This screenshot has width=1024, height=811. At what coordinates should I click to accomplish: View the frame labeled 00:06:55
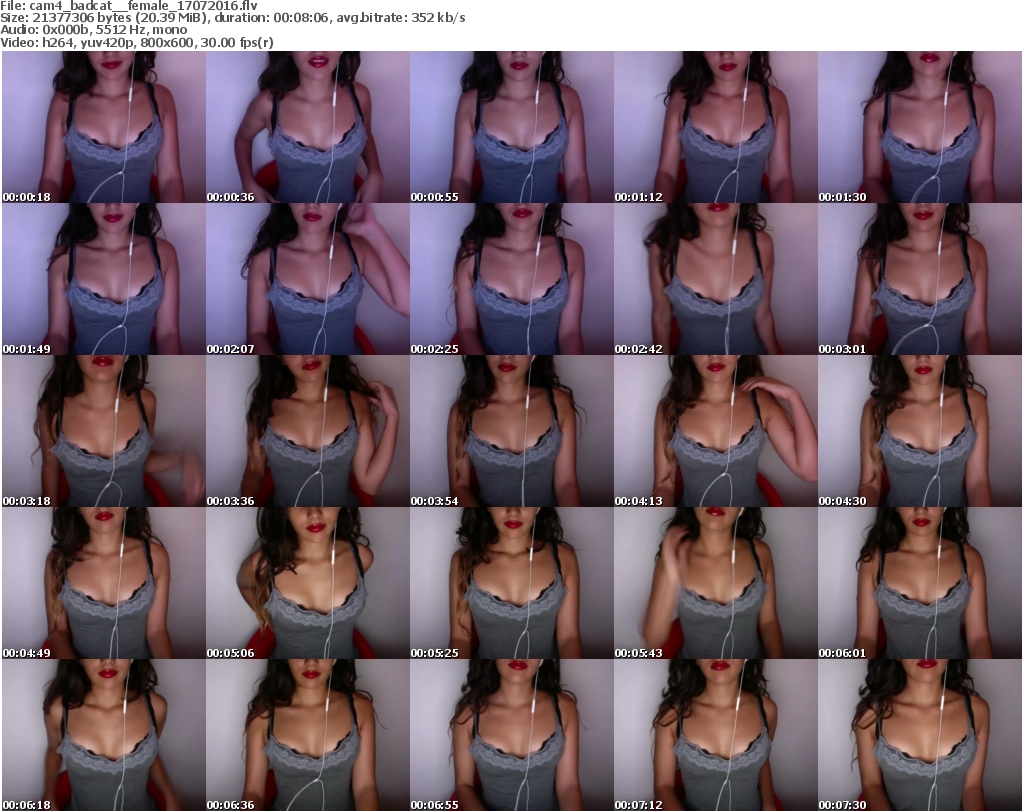click(511, 735)
